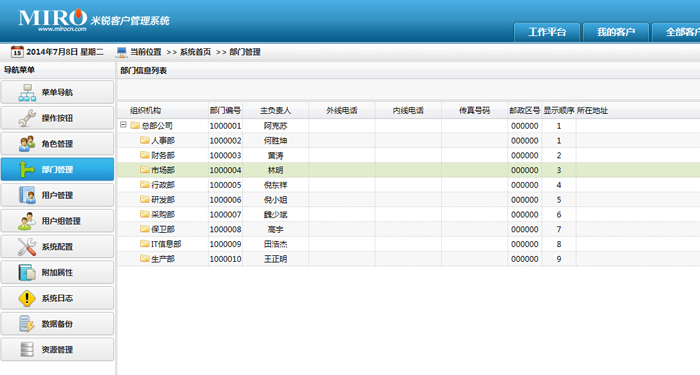Image resolution: width=700 pixels, height=375 pixels.
Task: Click the 人事部 folder icon
Action: point(145,140)
